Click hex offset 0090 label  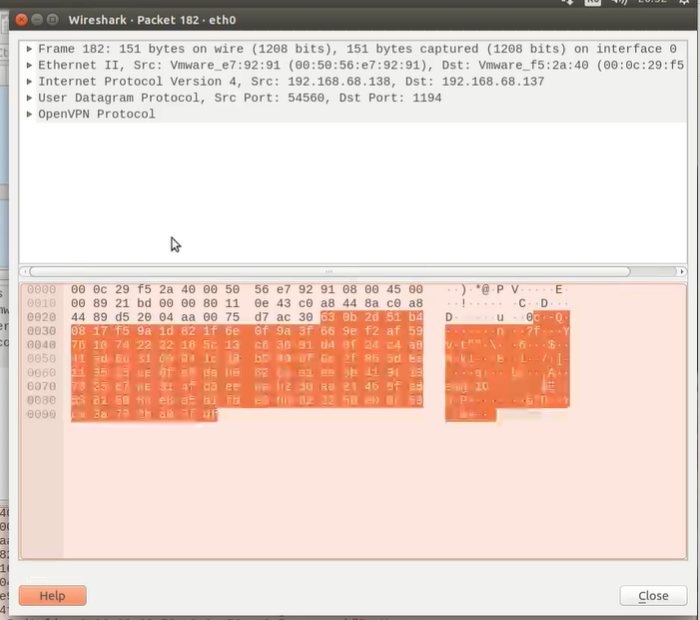click(42, 414)
